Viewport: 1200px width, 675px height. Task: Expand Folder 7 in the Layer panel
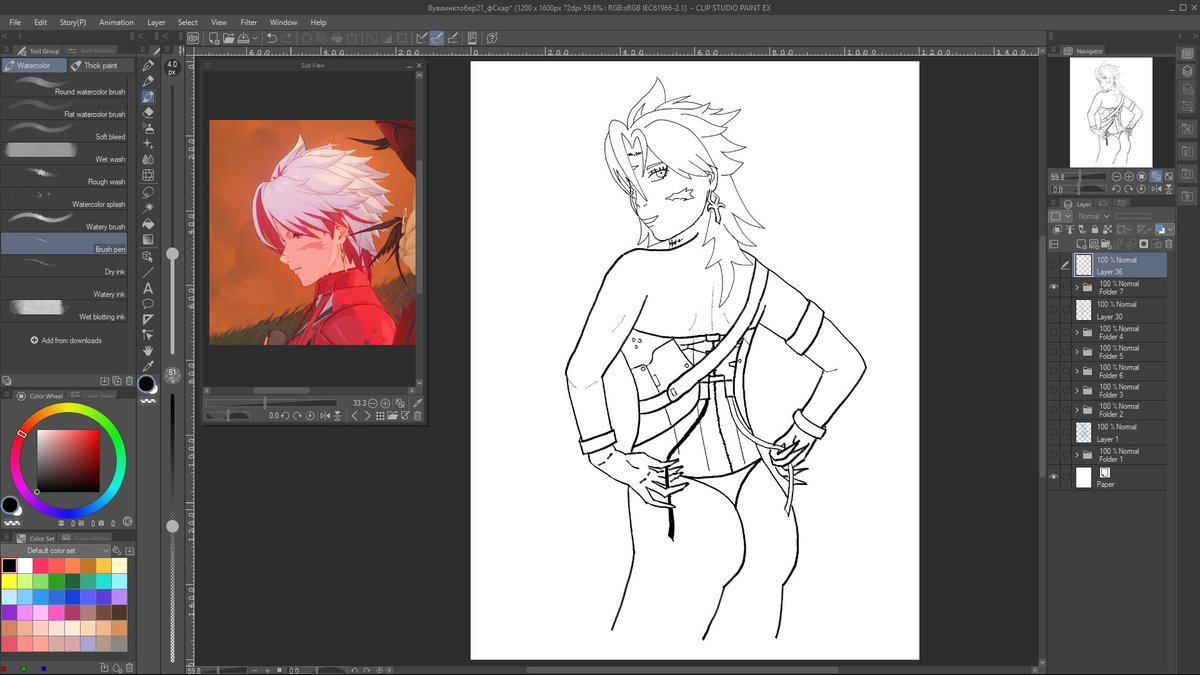click(x=1077, y=288)
